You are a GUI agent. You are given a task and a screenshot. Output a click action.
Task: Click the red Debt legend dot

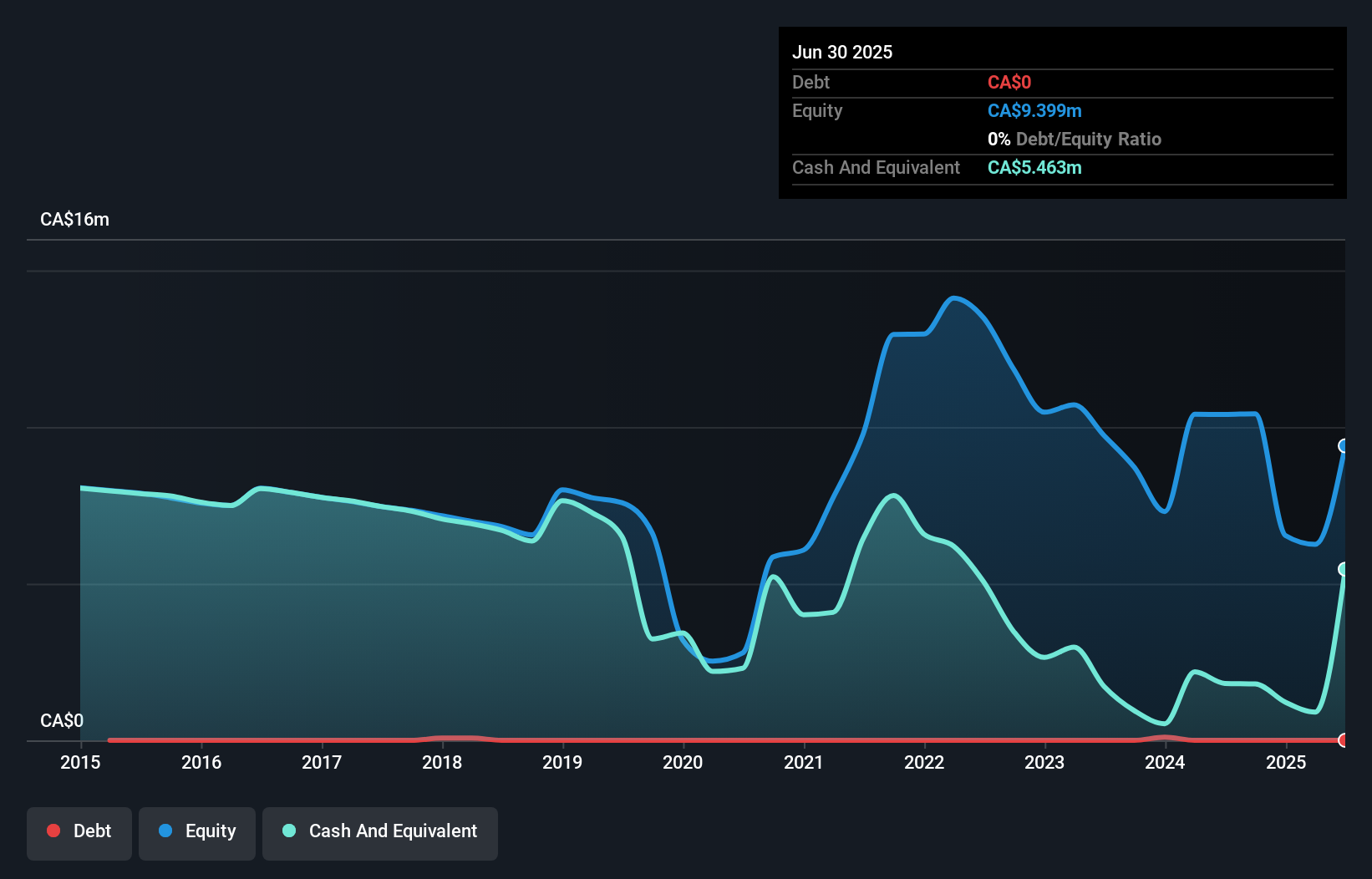[53, 831]
